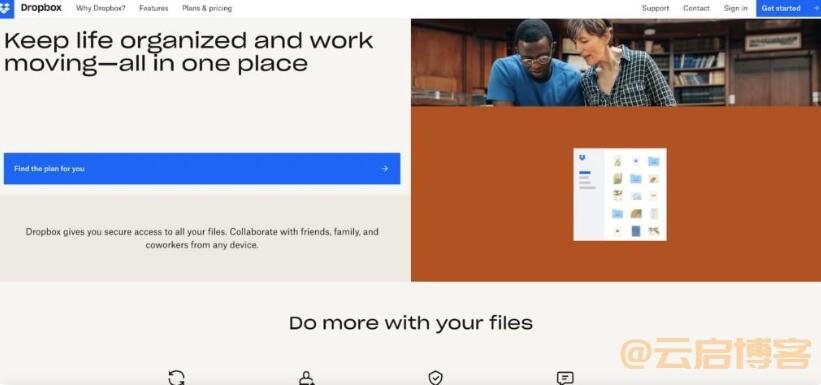Go to Plans & pricing page

click(207, 8)
